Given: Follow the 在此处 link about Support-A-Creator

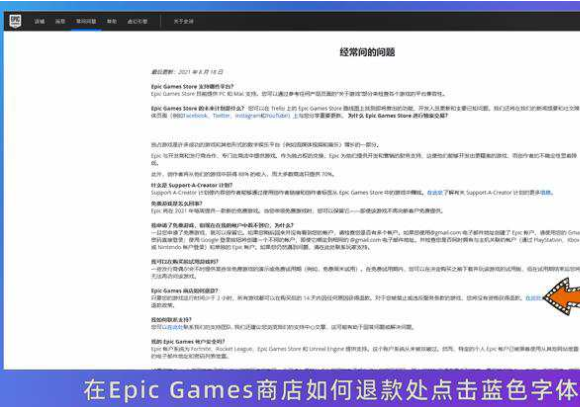Looking at the screenshot, I should click(x=435, y=193).
